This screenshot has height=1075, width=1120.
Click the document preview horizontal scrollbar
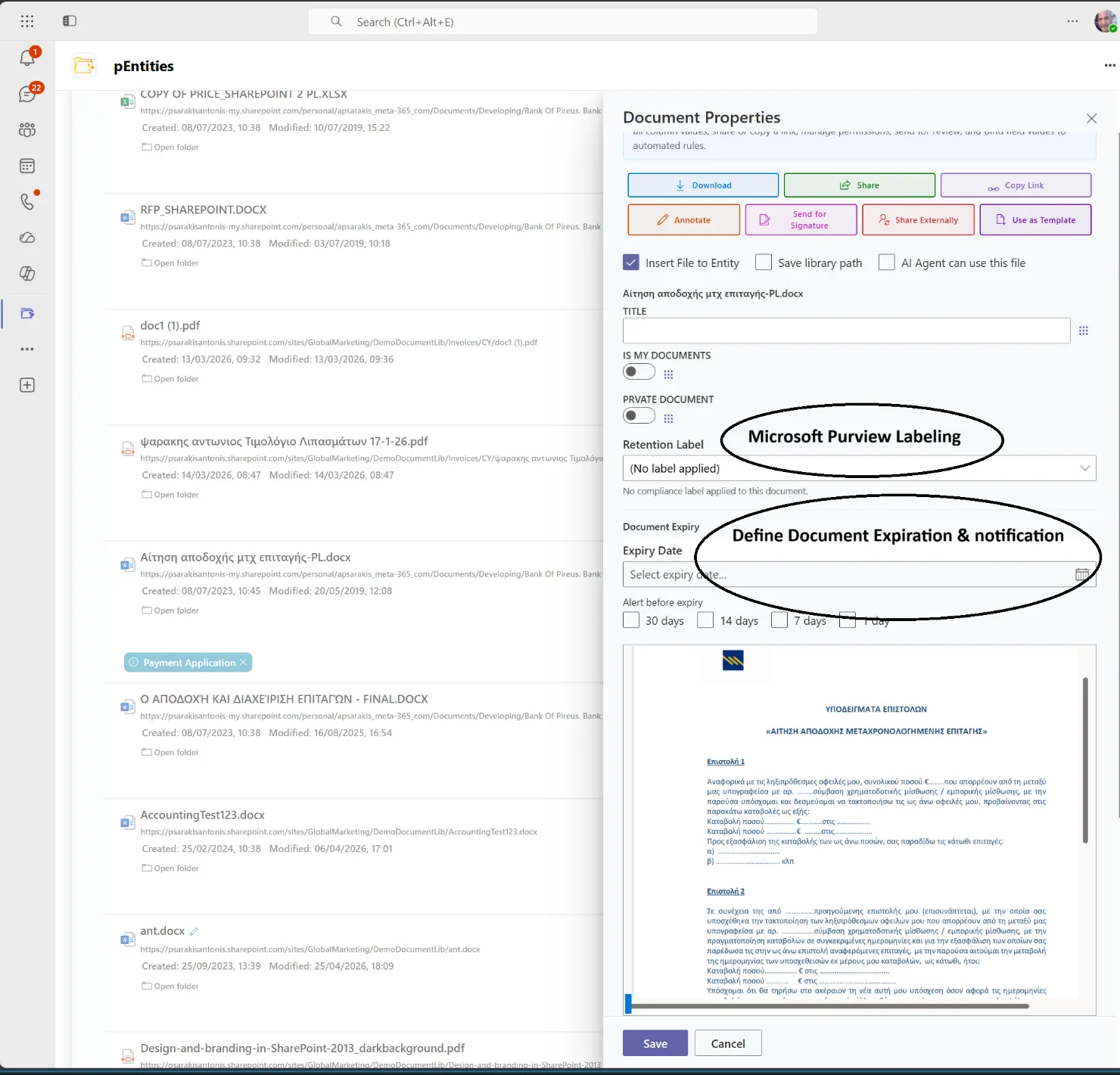830,1006
